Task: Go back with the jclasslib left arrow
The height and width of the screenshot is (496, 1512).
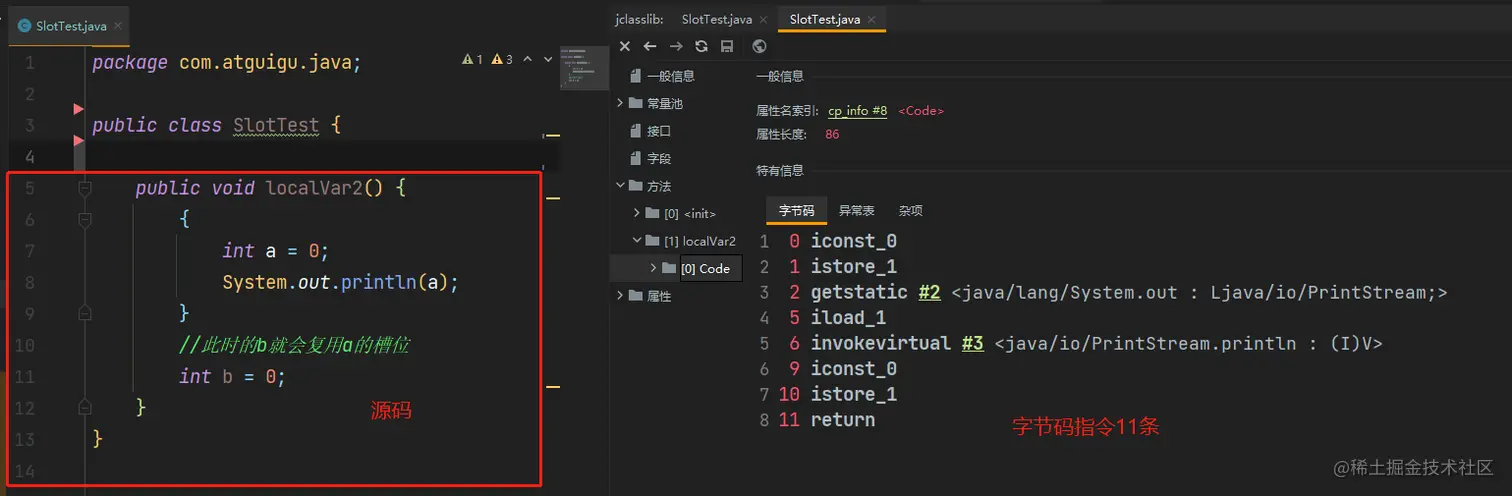Action: click(650, 46)
